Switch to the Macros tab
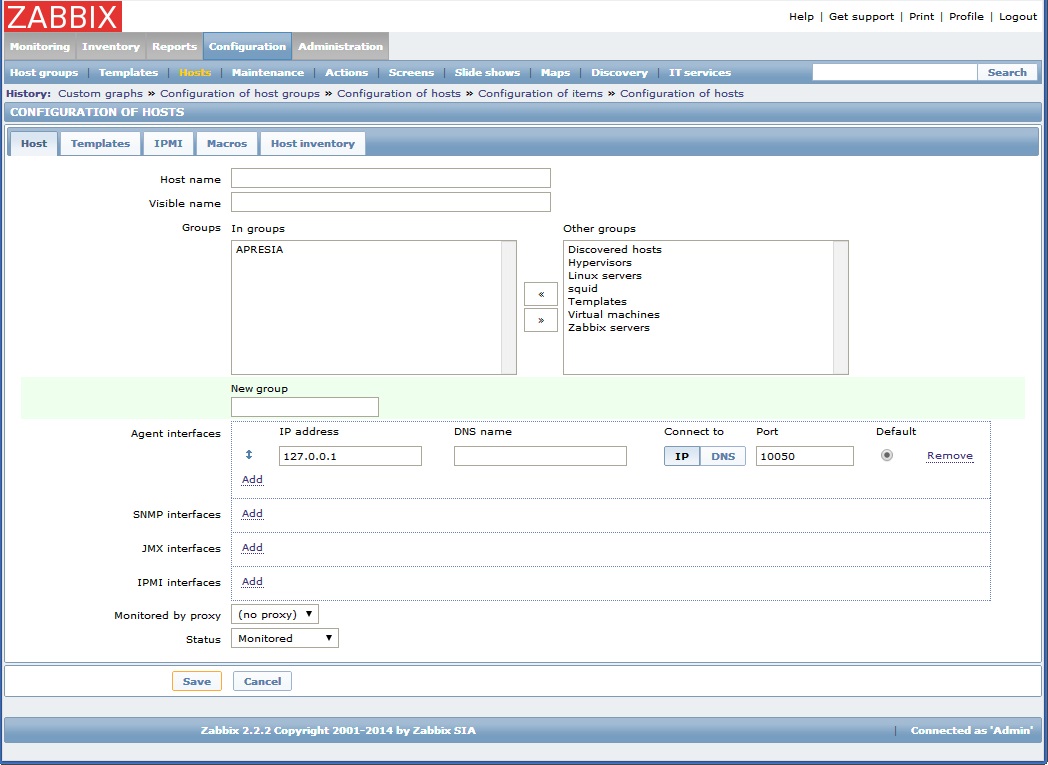Viewport: 1048px width, 765px height. coord(226,143)
